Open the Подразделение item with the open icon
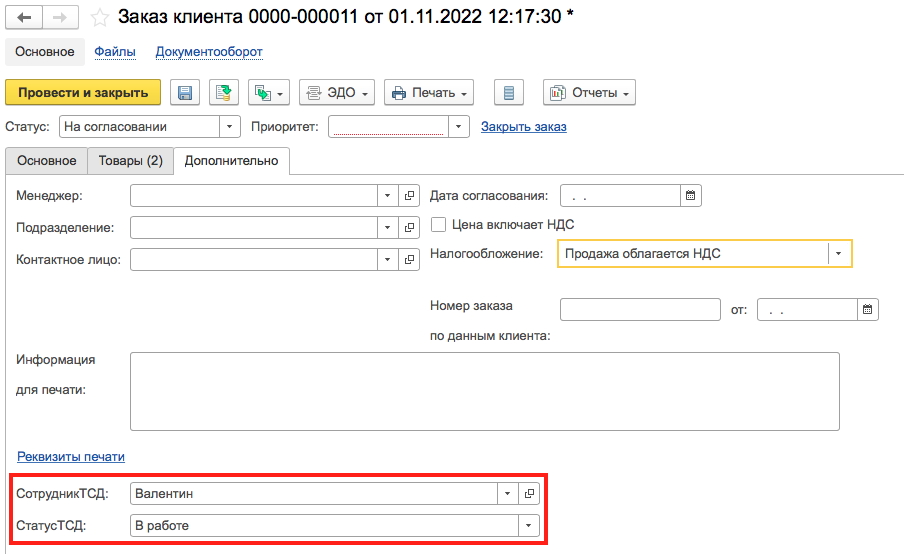The image size is (904, 554). click(409, 228)
